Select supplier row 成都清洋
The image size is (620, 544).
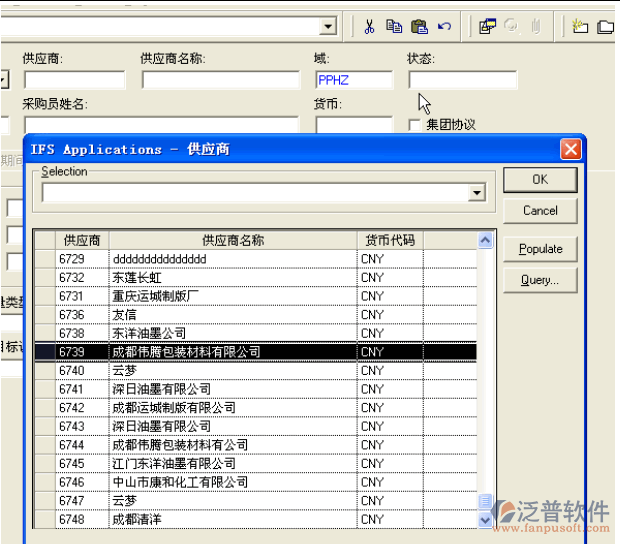[255, 519]
